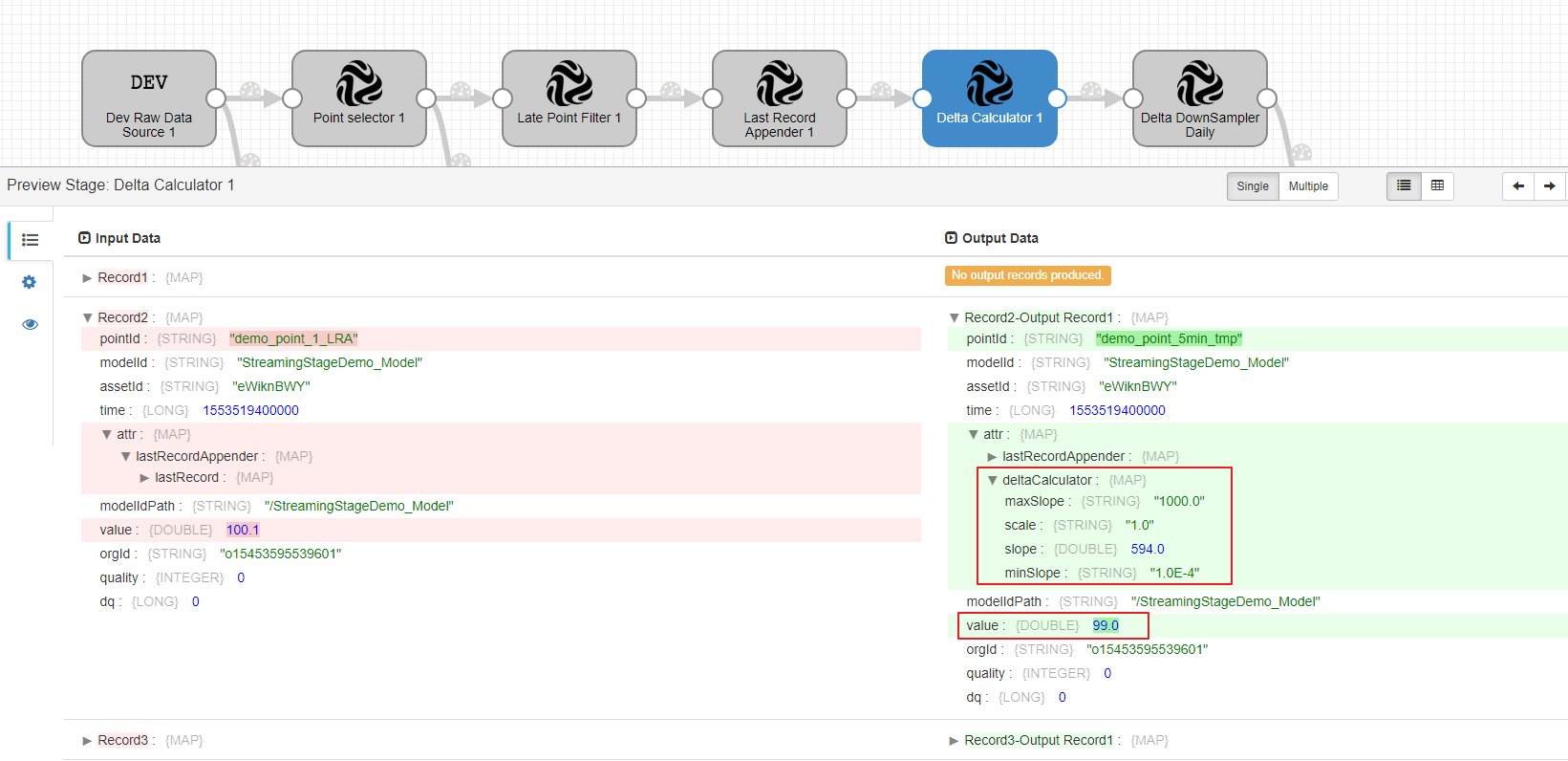Switch to table view layout
This screenshot has width=1568, height=761.
coord(1437,186)
